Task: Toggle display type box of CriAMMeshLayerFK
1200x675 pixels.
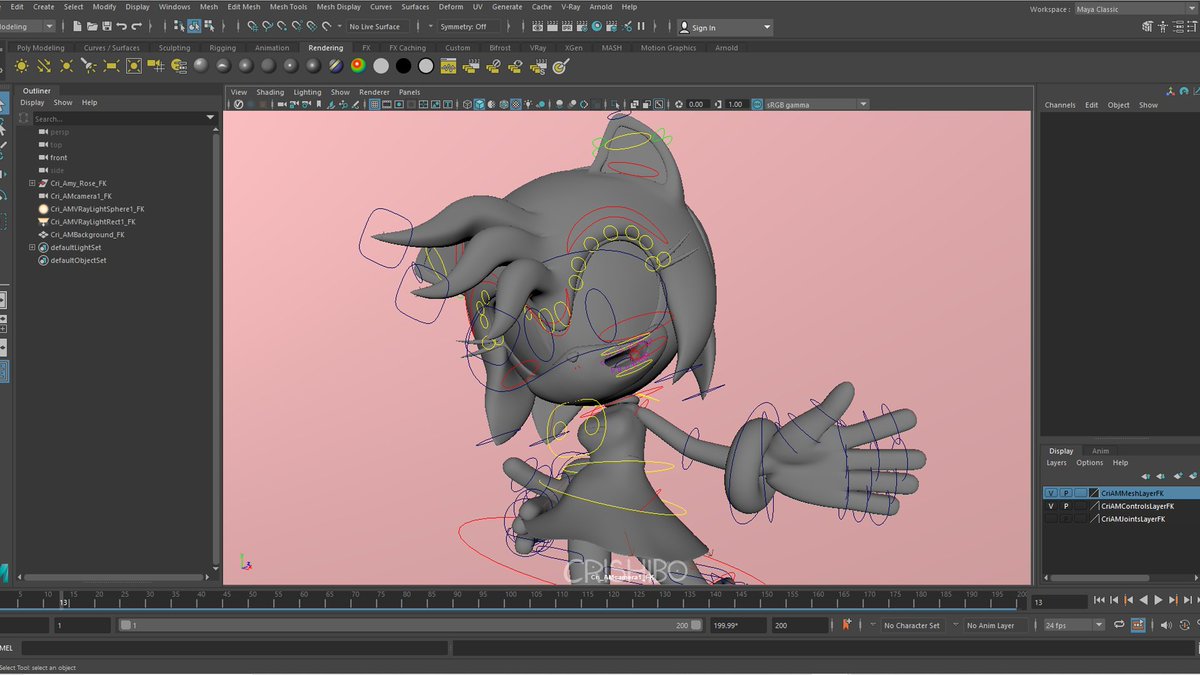Action: coord(1080,493)
